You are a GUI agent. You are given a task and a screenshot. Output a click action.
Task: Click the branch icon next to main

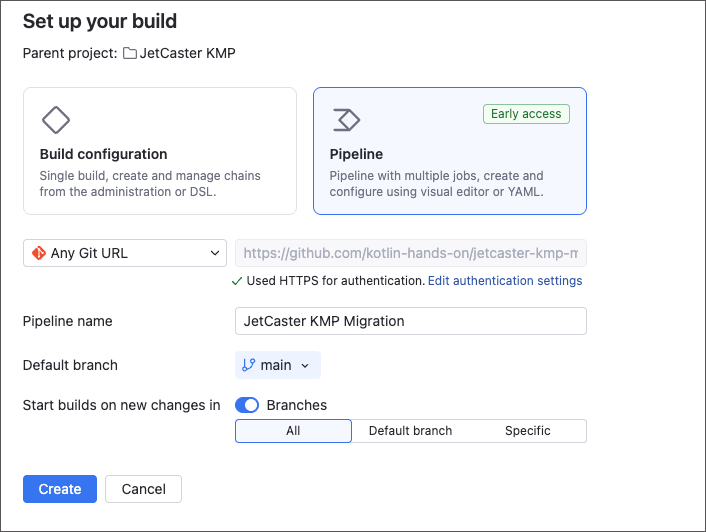(249, 365)
